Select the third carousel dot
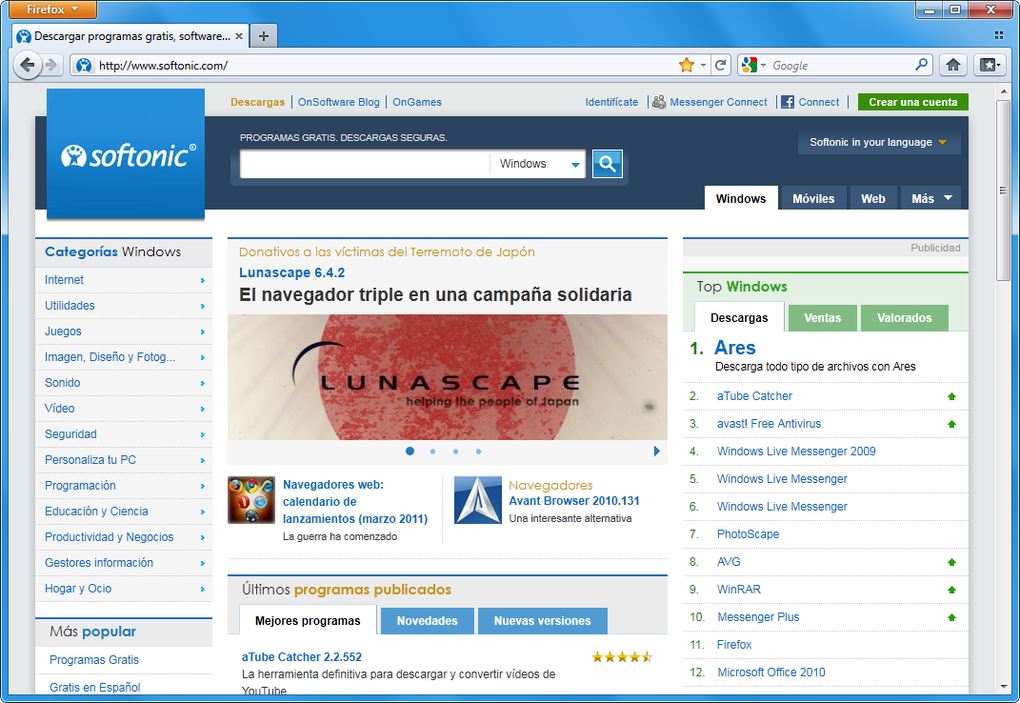The width and height of the screenshot is (1020, 703). pyautogui.click(x=455, y=451)
